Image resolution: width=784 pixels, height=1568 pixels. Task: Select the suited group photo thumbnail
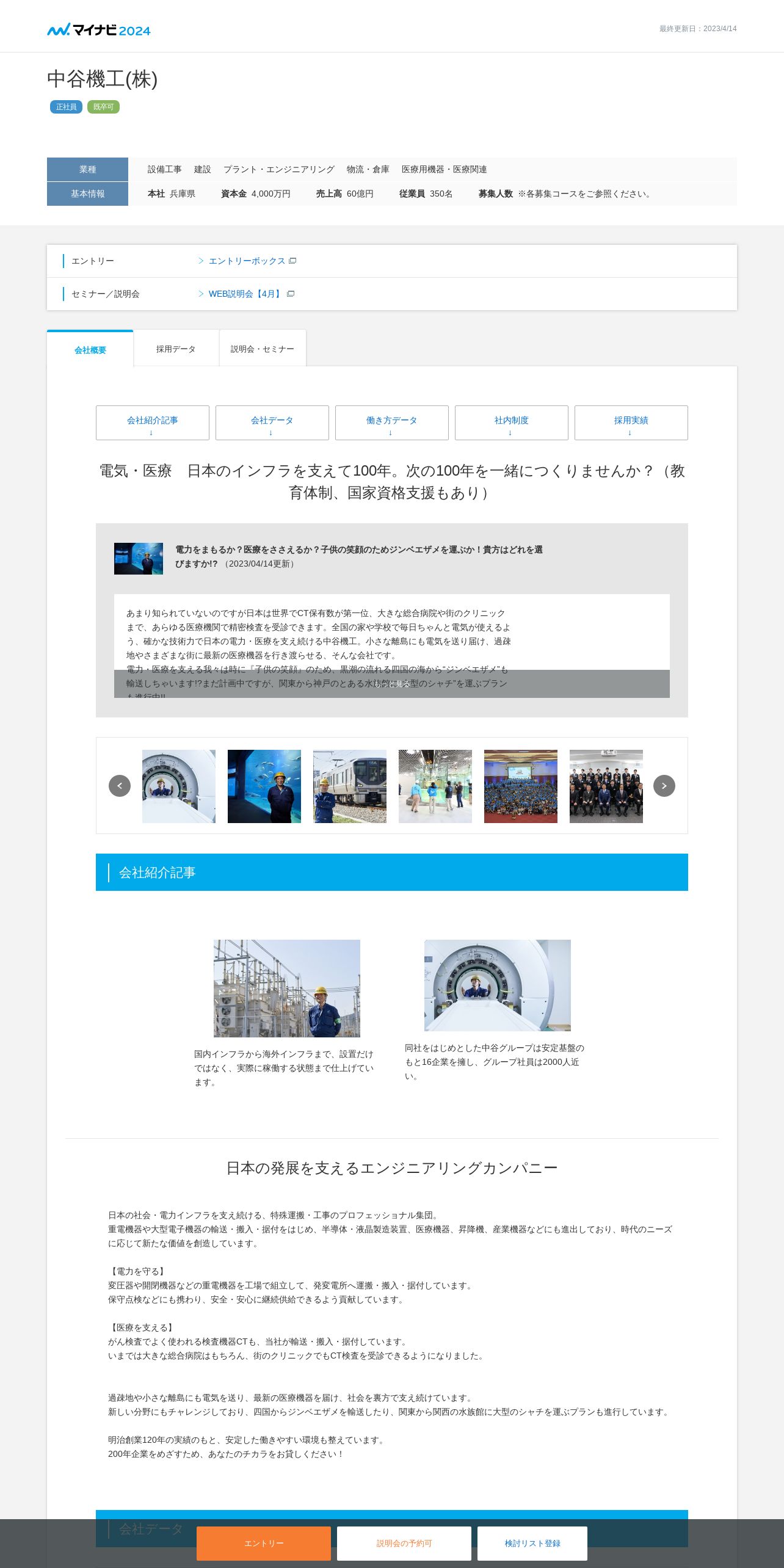tap(606, 786)
